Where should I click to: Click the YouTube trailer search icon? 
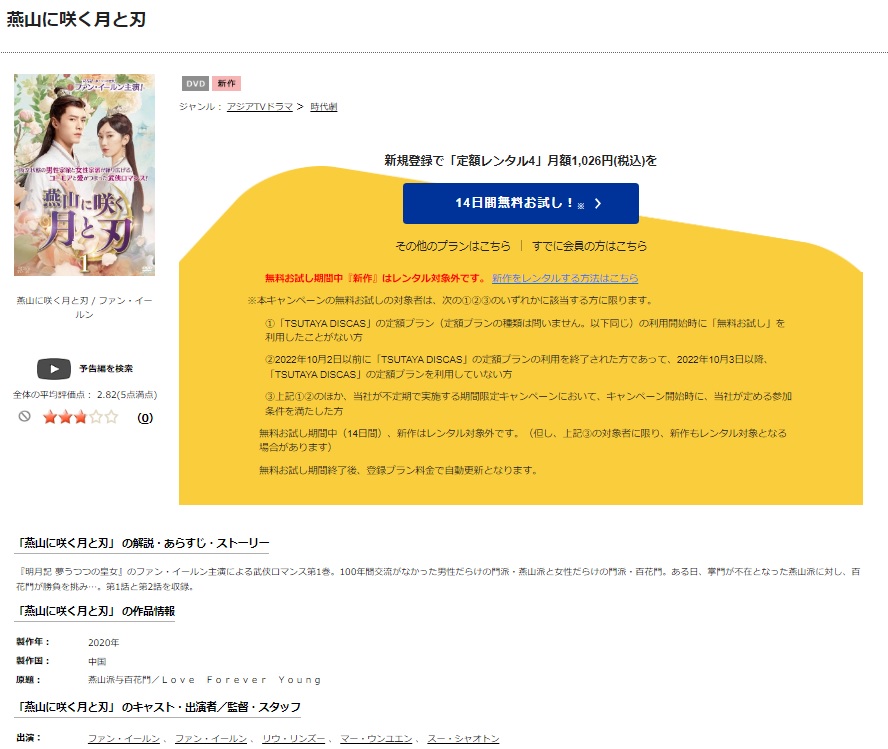(54, 369)
